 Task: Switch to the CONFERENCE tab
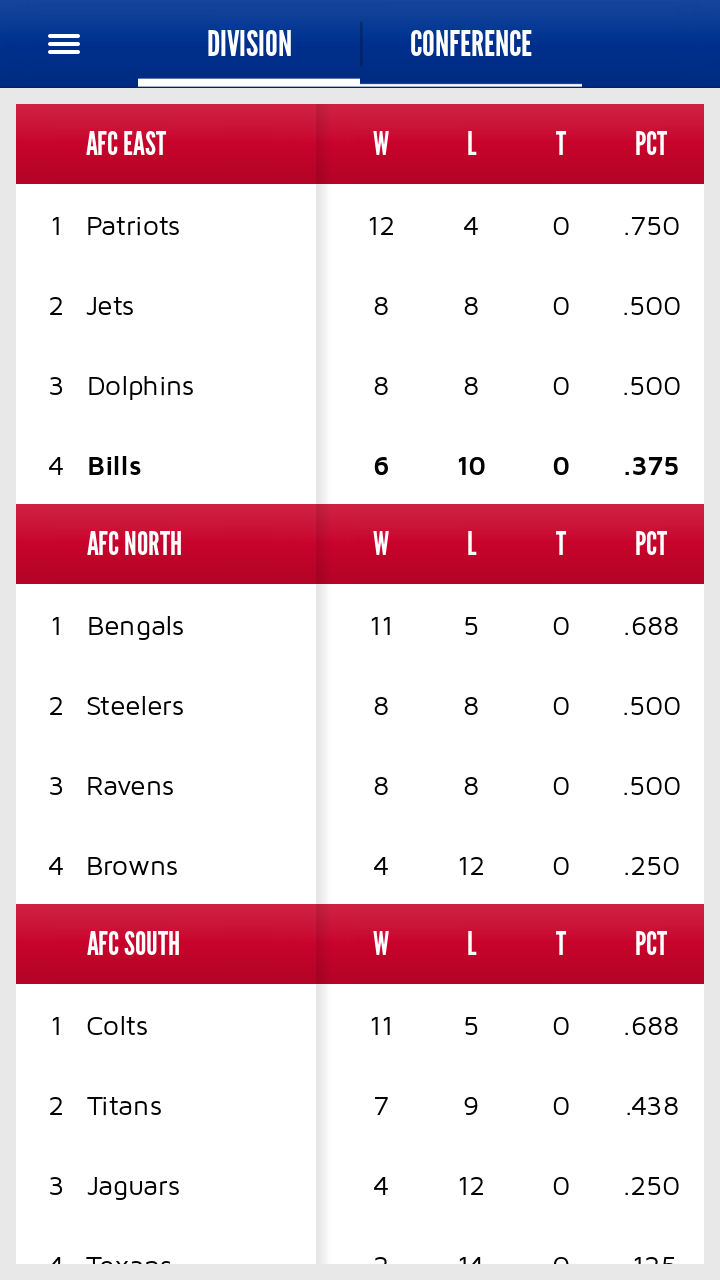[470, 43]
